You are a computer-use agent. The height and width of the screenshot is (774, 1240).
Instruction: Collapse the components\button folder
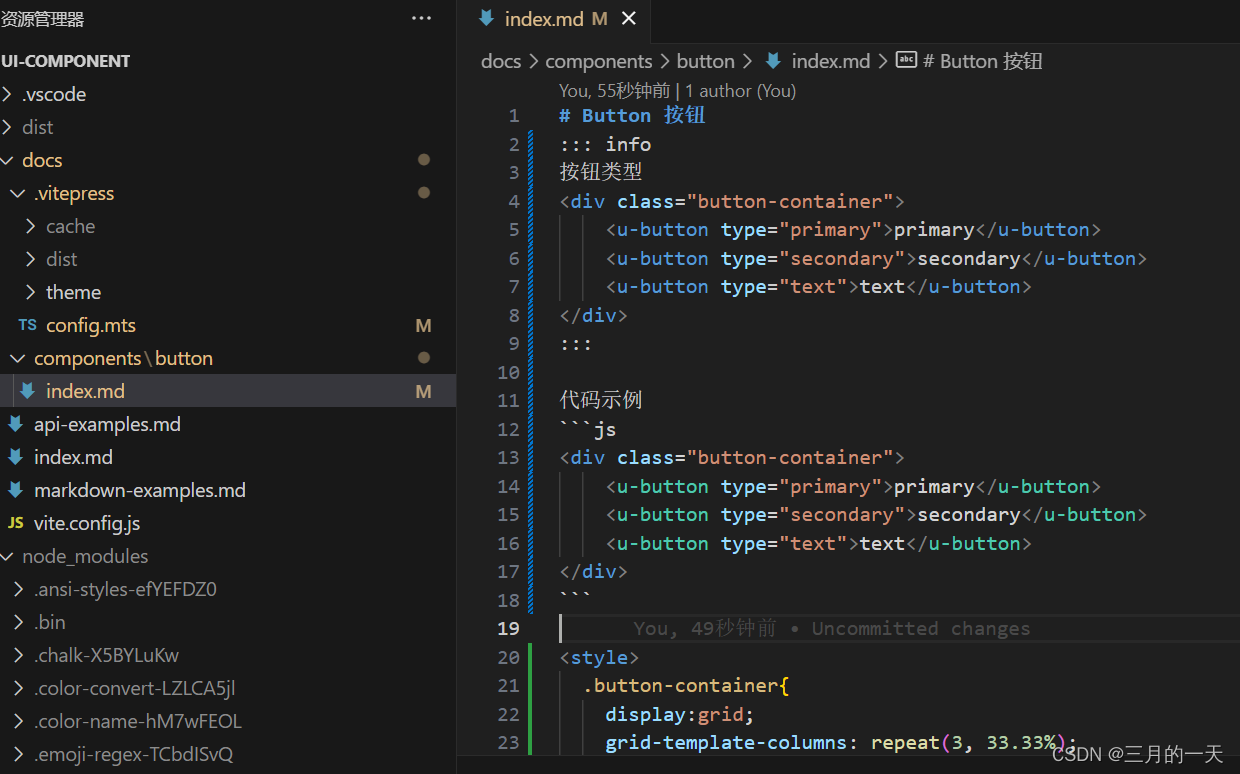point(19,358)
